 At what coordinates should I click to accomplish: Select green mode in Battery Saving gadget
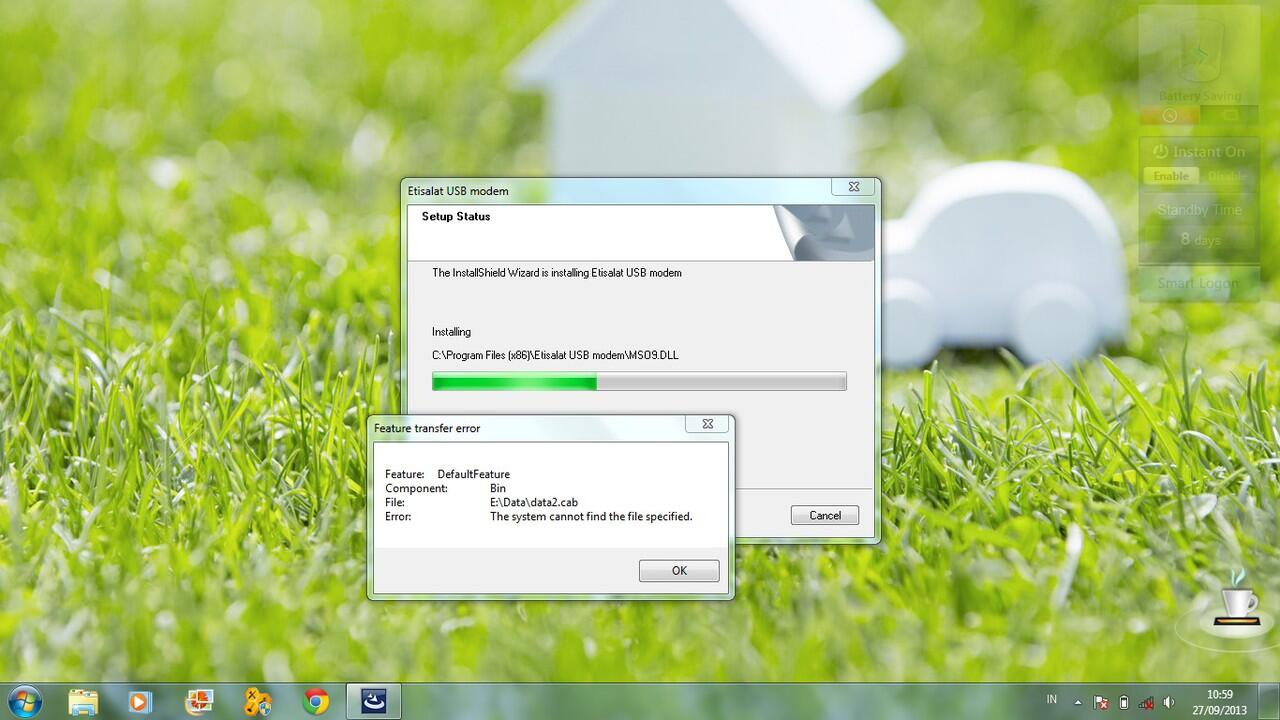click(1229, 116)
